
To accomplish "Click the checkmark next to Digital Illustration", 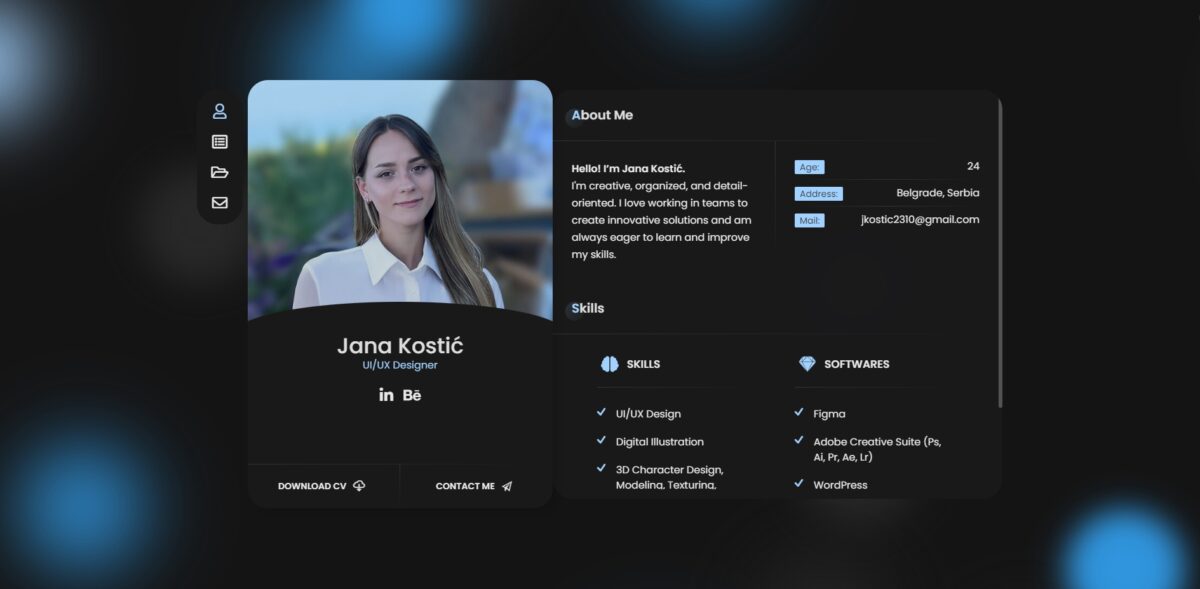I will pos(601,440).
